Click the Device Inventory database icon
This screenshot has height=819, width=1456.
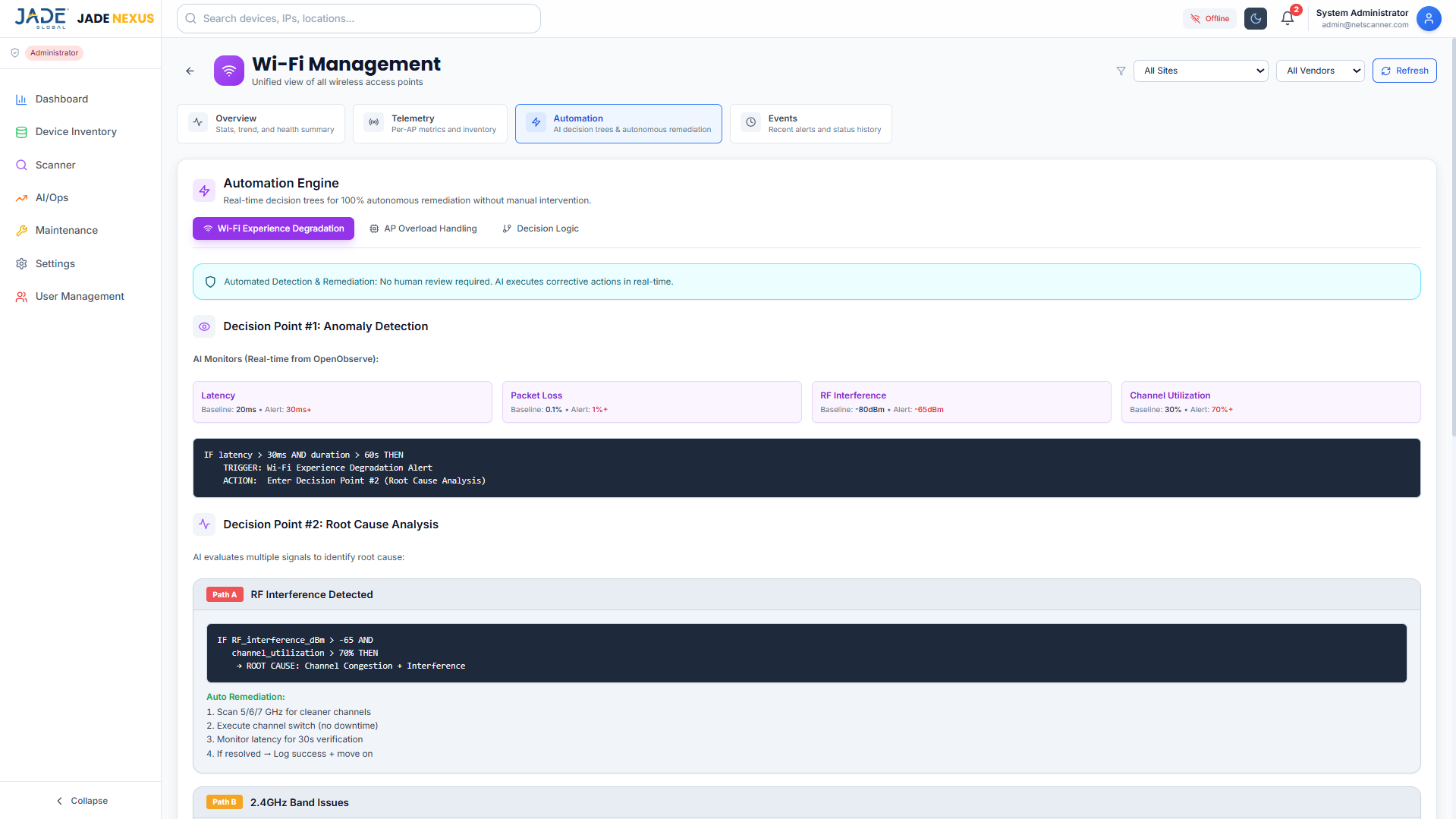[x=21, y=132]
